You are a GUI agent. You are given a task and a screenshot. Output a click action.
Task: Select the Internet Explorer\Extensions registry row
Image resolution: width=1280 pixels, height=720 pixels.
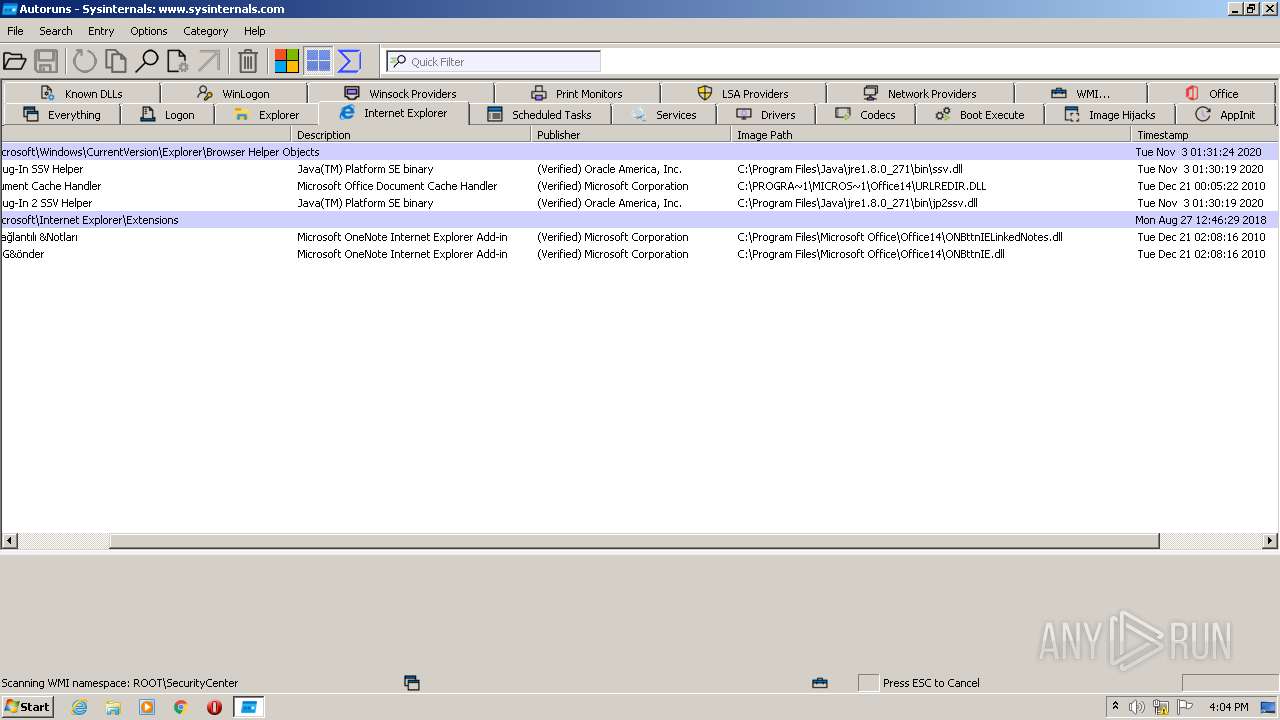click(639, 220)
